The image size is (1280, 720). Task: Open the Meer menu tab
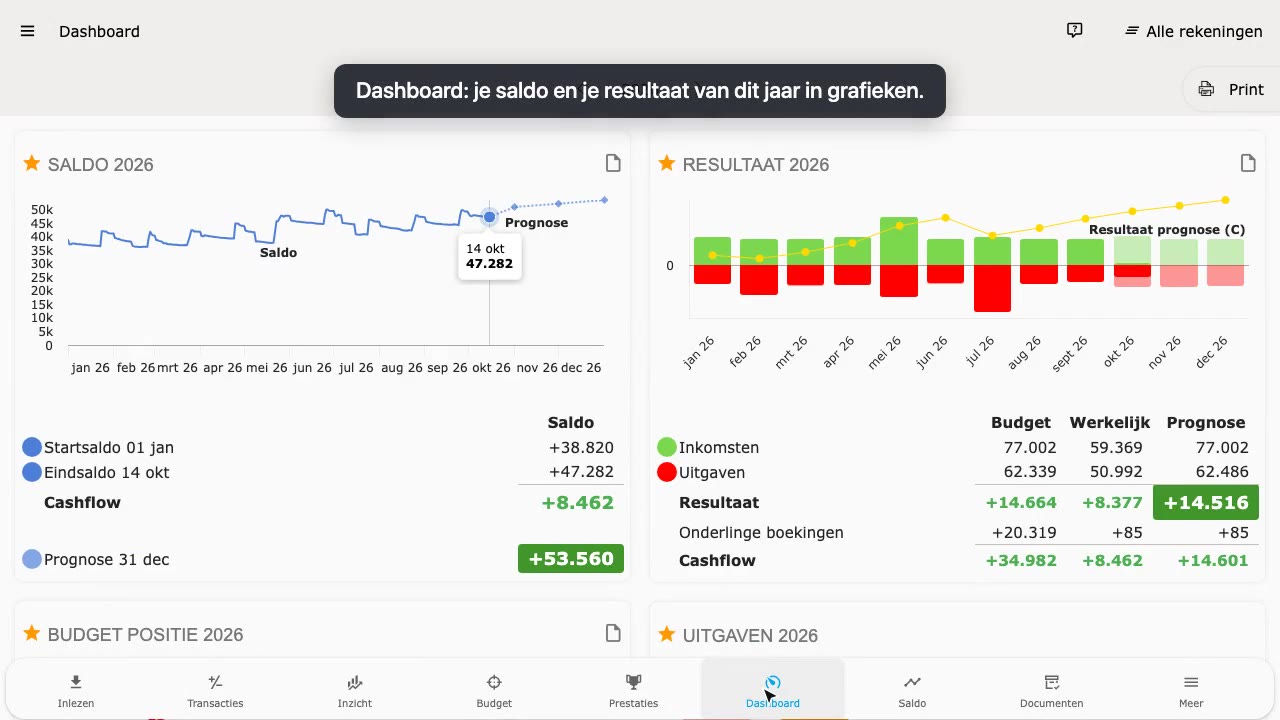1191,690
